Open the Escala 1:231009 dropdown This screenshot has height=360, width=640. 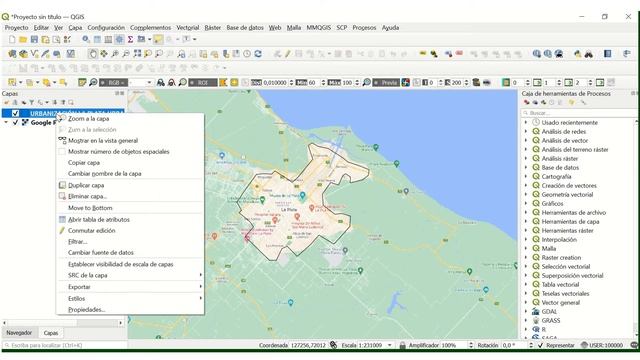click(390, 345)
